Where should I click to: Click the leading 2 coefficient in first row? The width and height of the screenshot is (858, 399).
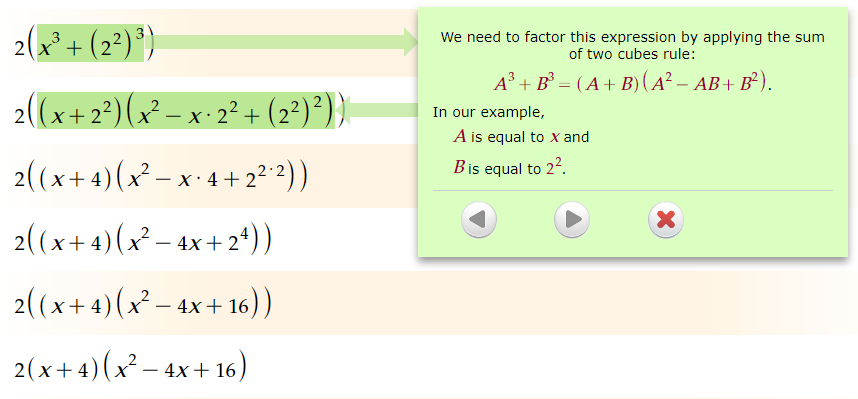pyautogui.click(x=20, y=48)
